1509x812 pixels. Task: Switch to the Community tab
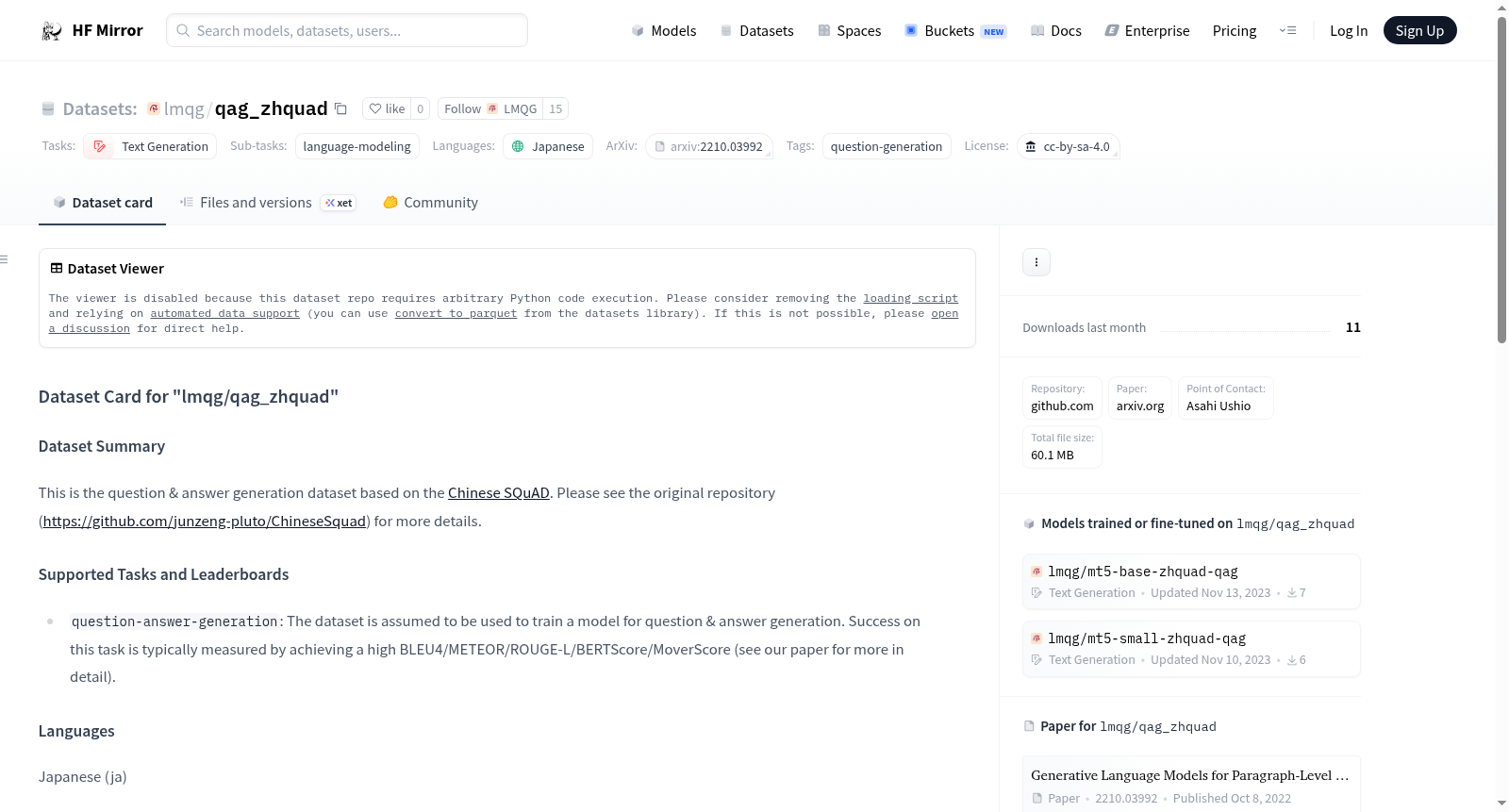[430, 203]
